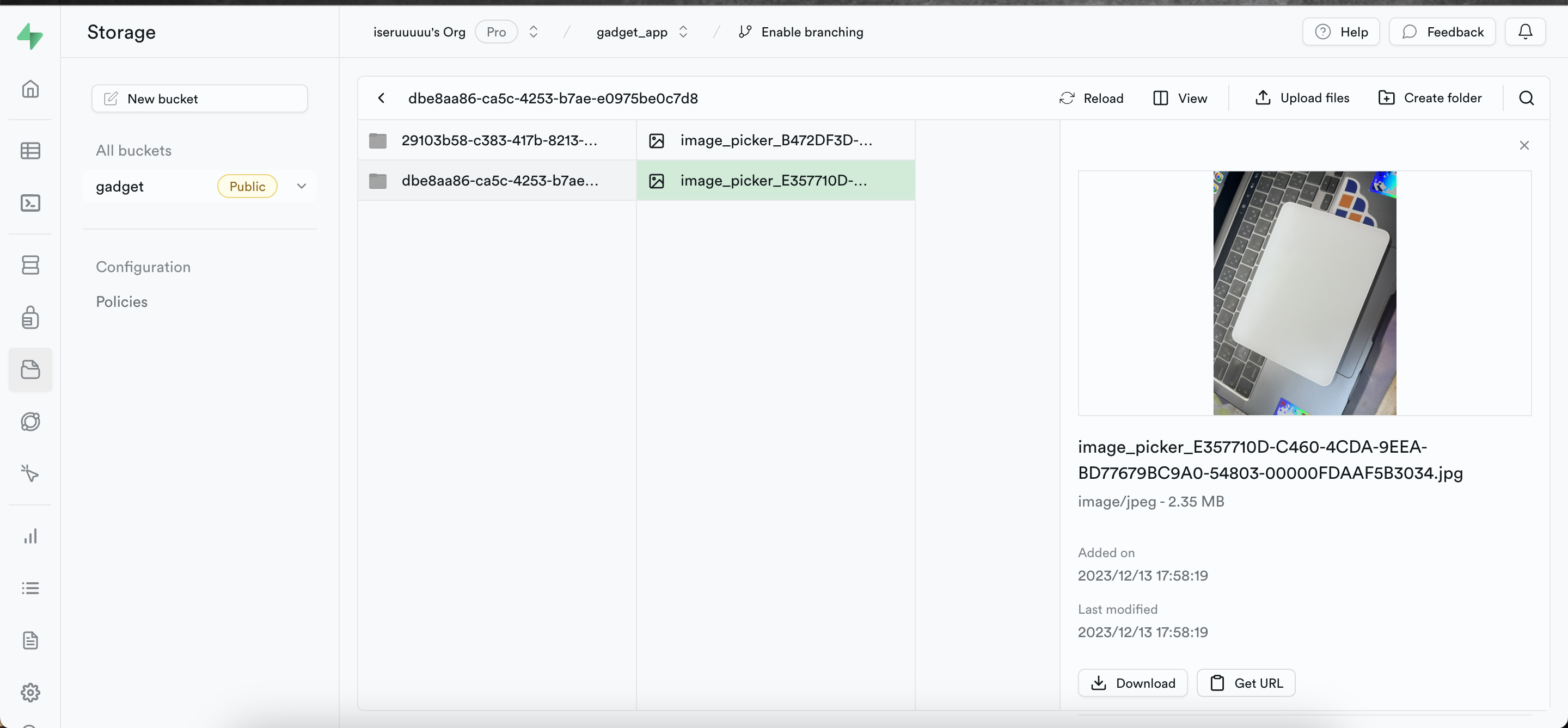This screenshot has height=728, width=1568.
Task: Select the image_picker_B472DF3D file
Action: [x=775, y=140]
